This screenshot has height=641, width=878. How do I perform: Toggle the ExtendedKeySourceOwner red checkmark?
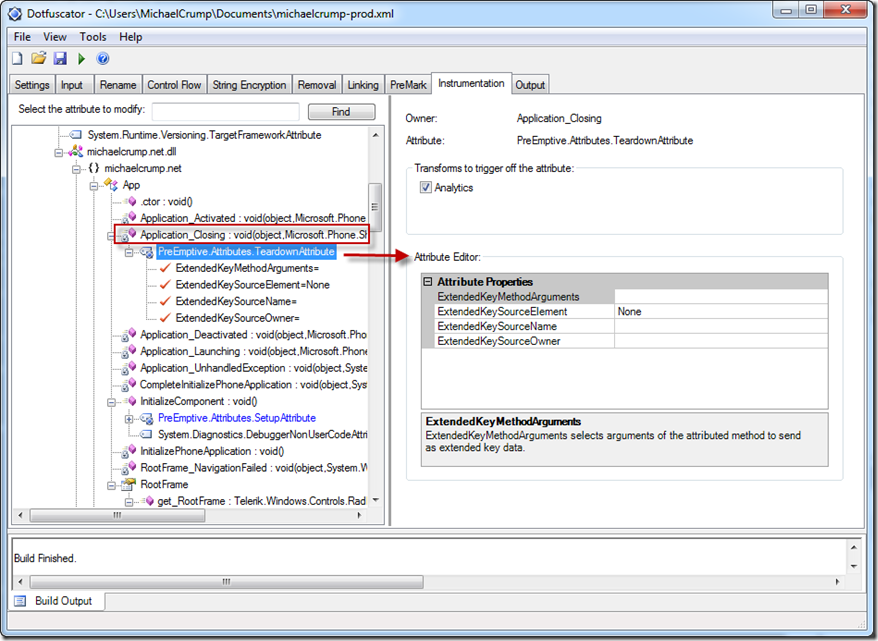[165, 318]
